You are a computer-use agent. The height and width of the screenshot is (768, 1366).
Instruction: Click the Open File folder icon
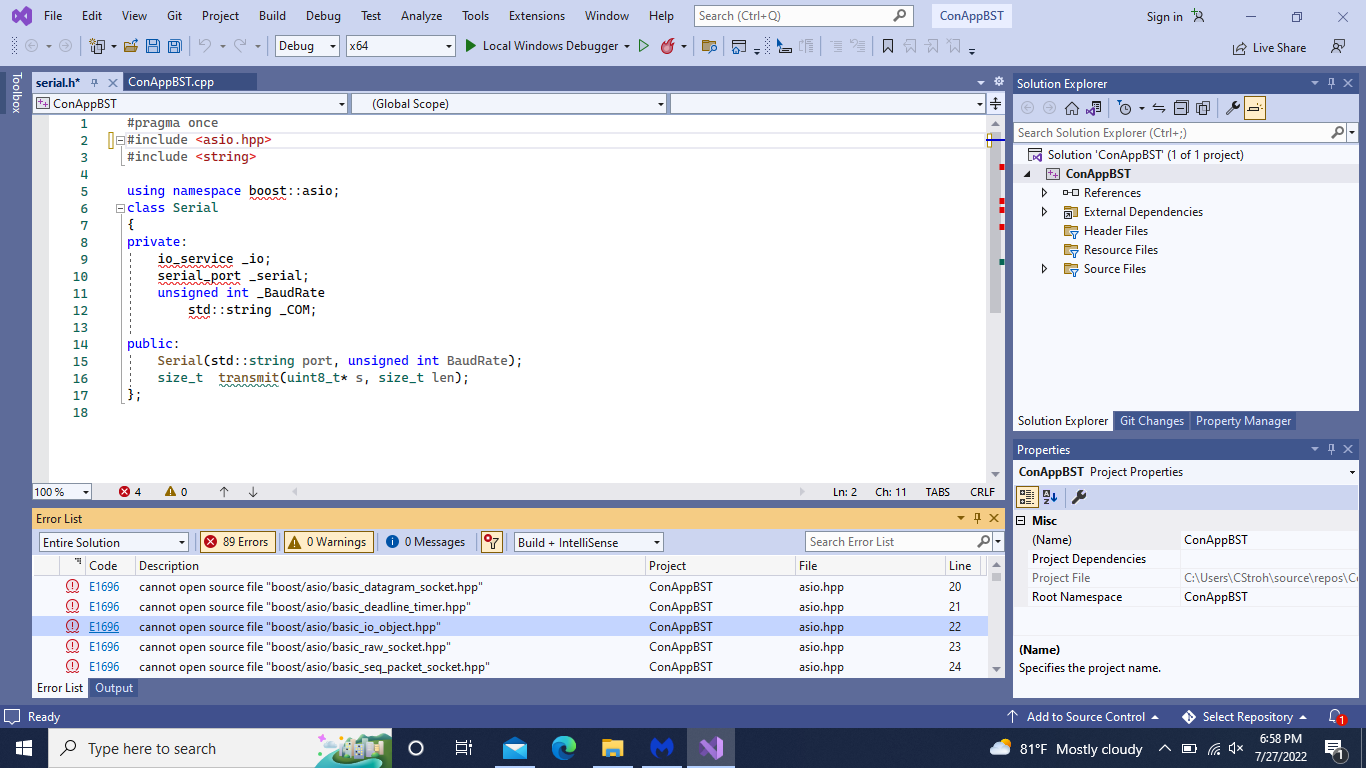pos(132,46)
